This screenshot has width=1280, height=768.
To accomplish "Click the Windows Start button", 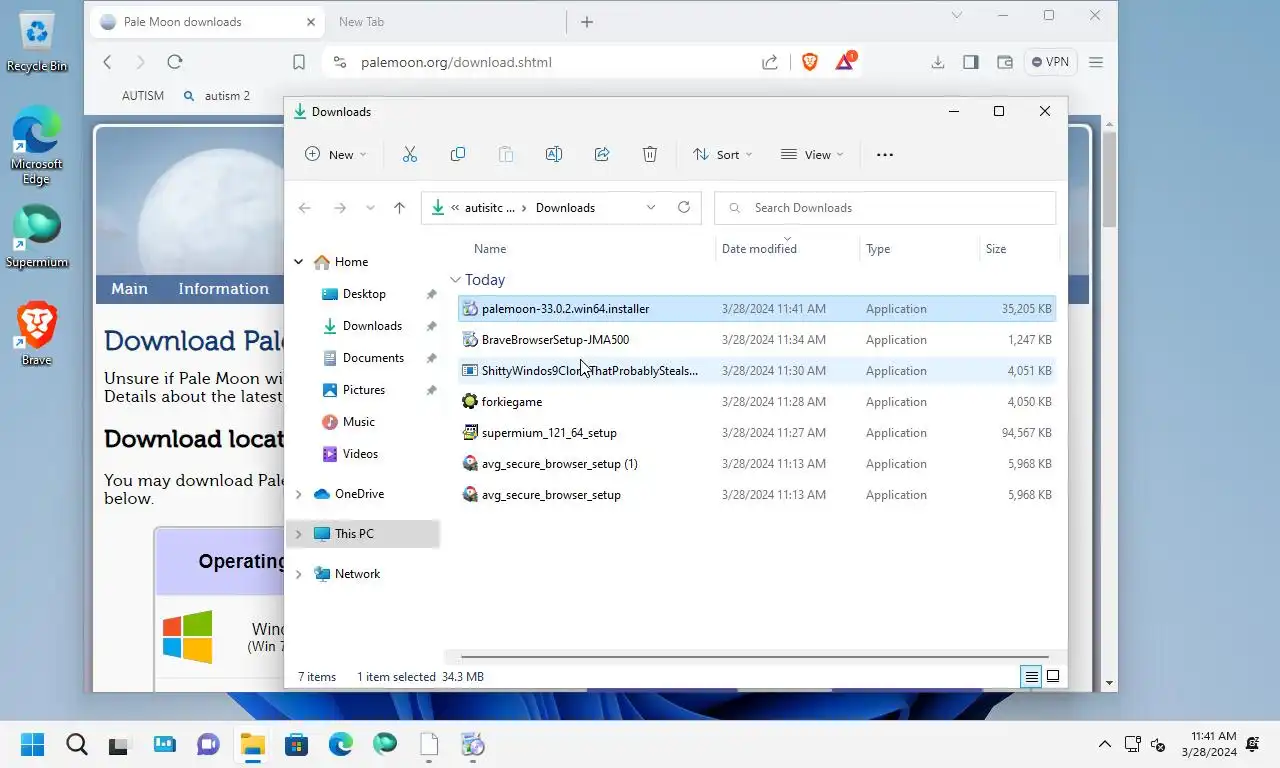I will (32, 745).
